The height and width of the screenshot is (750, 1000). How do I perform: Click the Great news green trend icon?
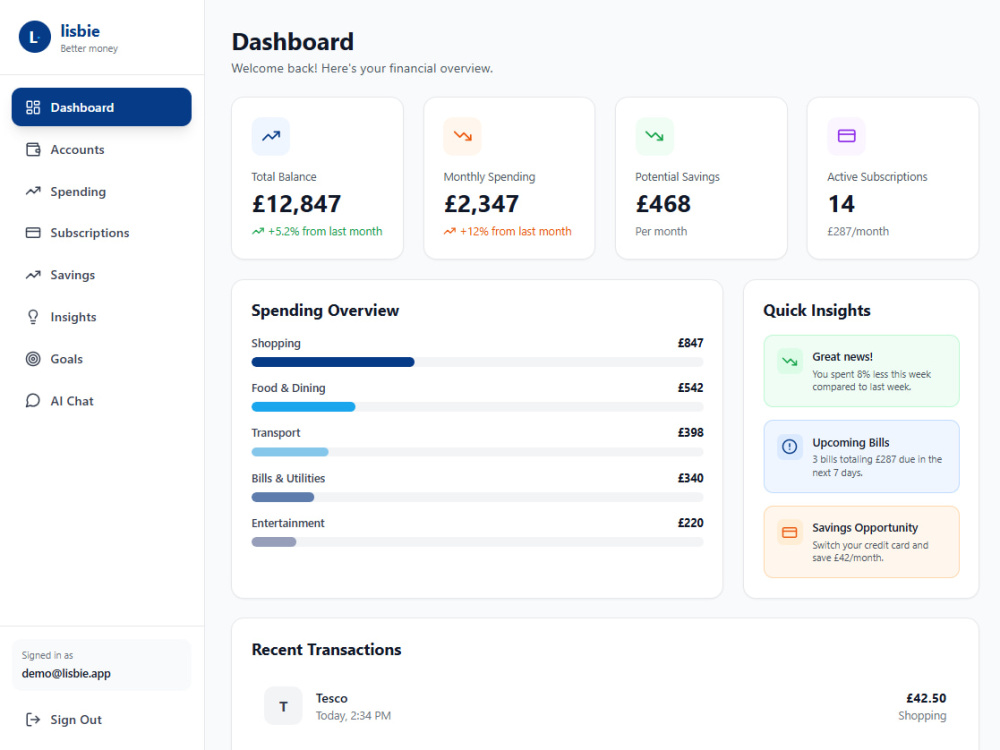pyautogui.click(x=790, y=362)
